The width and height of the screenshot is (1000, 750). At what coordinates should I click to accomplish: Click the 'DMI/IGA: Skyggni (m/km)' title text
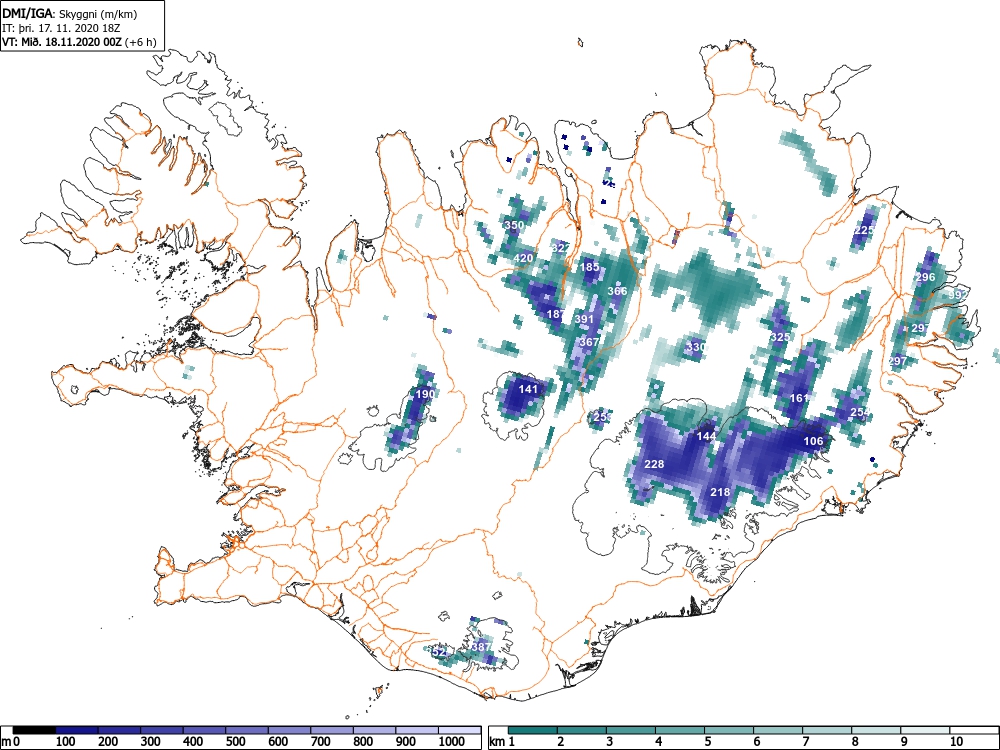click(x=70, y=13)
